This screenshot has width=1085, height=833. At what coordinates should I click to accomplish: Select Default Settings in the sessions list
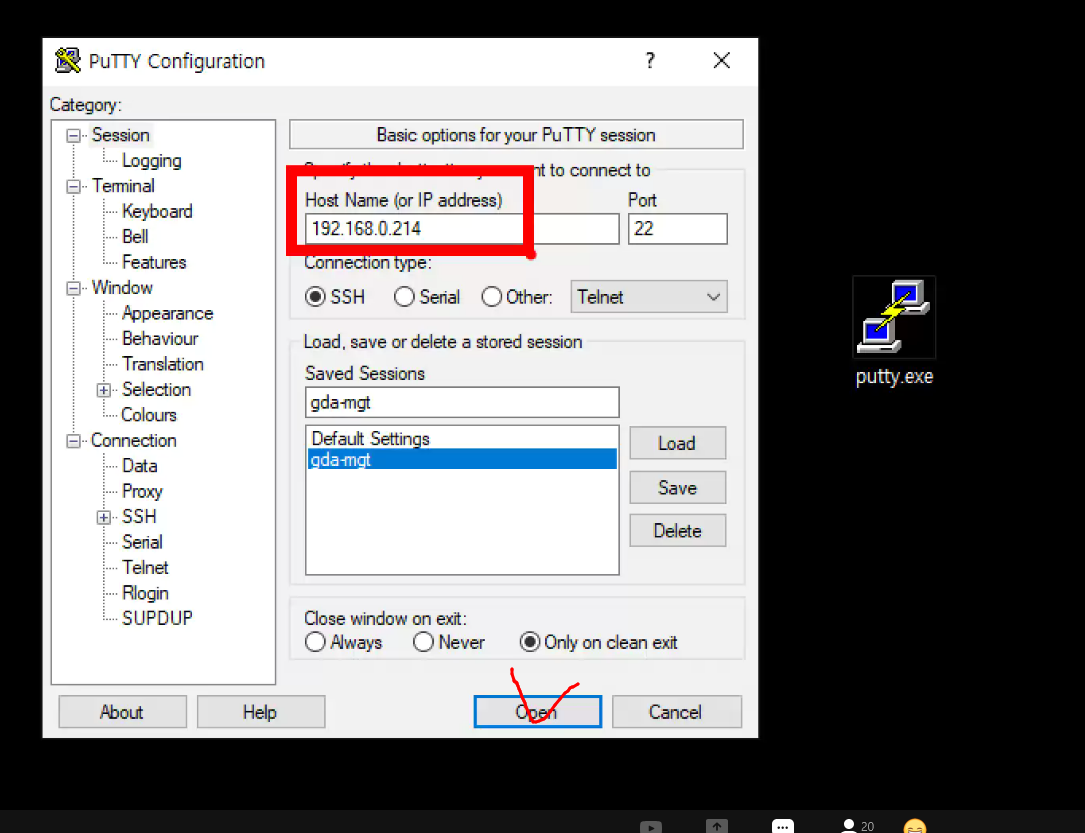(x=462, y=439)
